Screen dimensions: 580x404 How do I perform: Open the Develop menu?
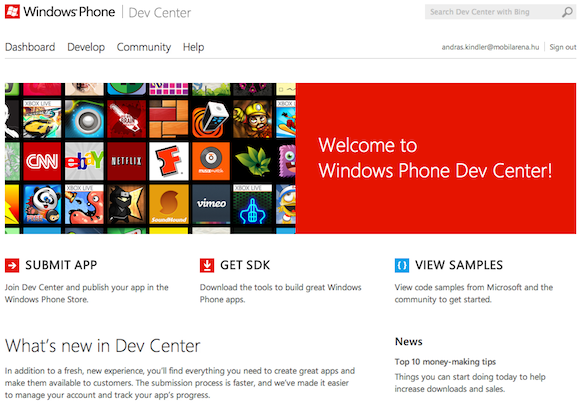pos(86,47)
